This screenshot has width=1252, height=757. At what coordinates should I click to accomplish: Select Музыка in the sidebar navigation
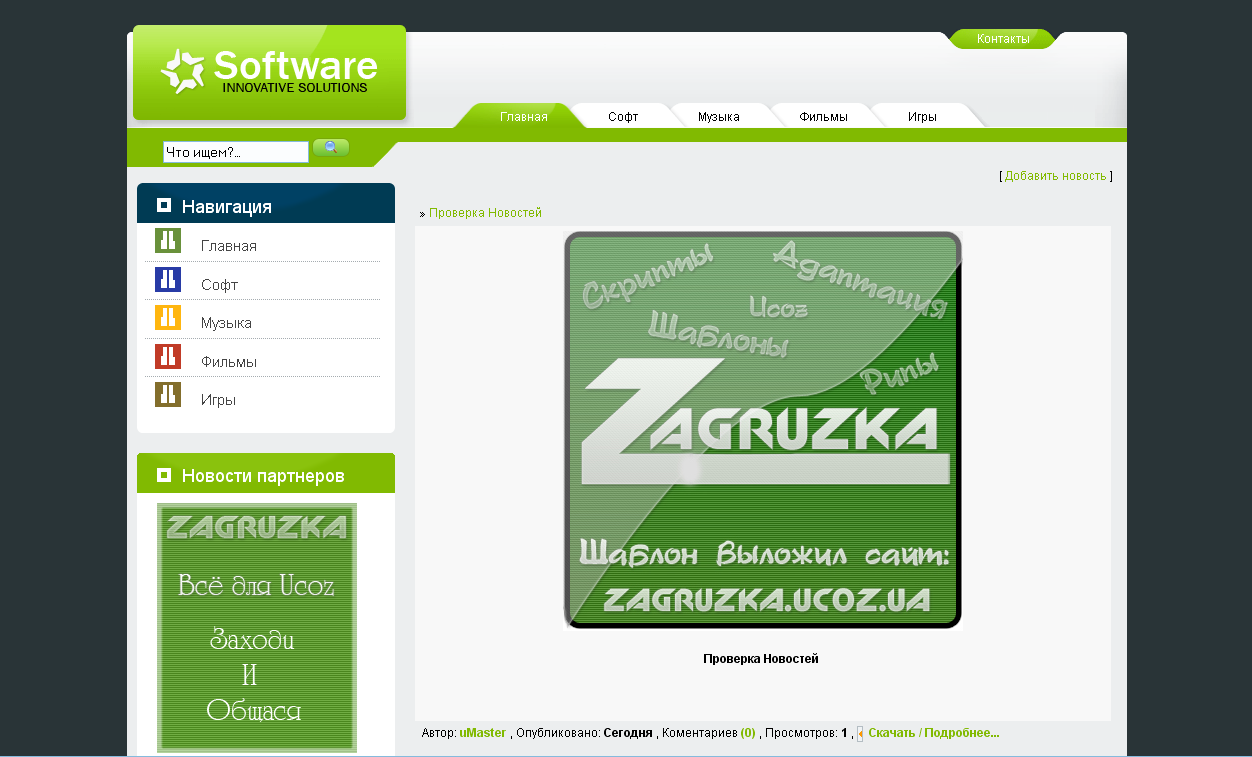[226, 323]
